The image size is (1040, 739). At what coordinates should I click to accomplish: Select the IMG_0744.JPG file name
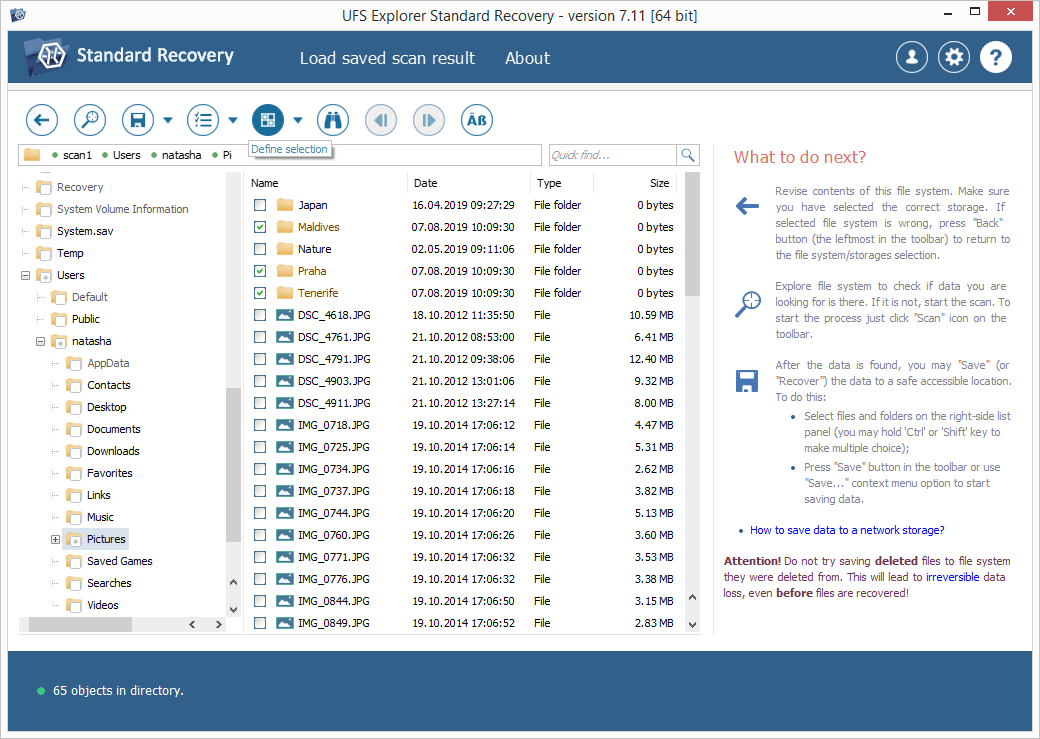334,513
